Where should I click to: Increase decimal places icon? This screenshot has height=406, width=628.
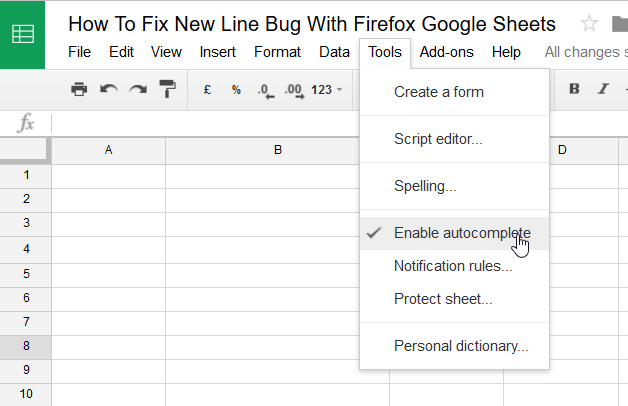point(294,90)
